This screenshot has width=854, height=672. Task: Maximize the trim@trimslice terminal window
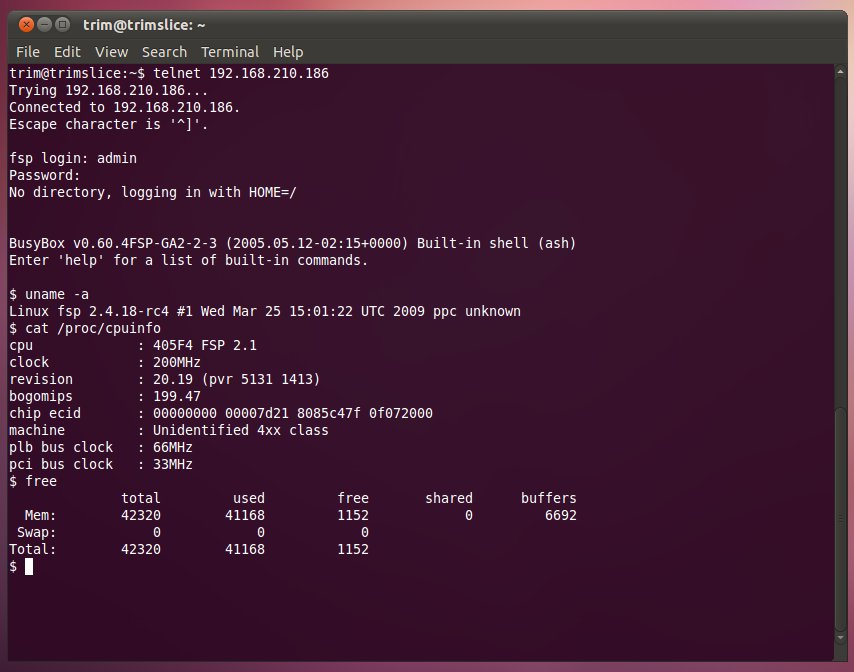click(63, 25)
